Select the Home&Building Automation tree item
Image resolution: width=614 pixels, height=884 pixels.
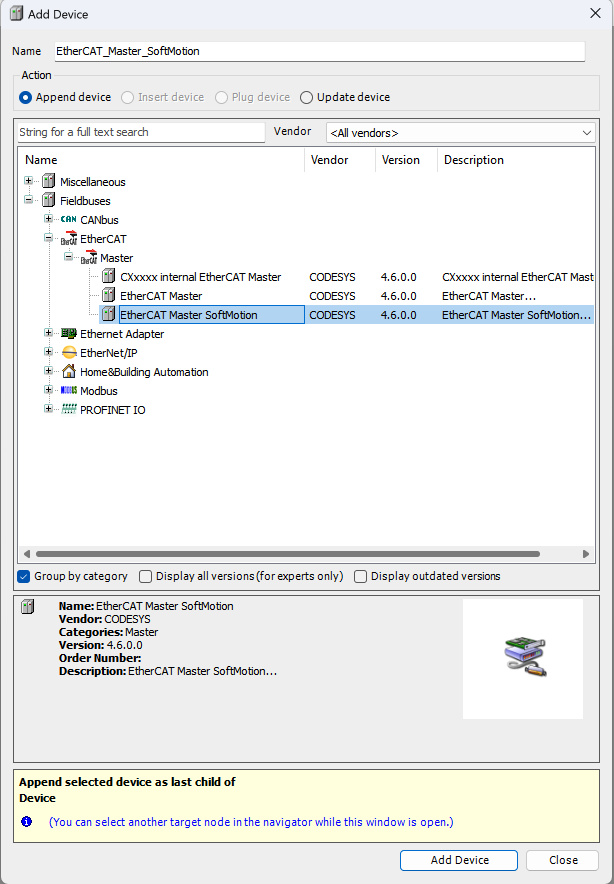click(x=144, y=372)
